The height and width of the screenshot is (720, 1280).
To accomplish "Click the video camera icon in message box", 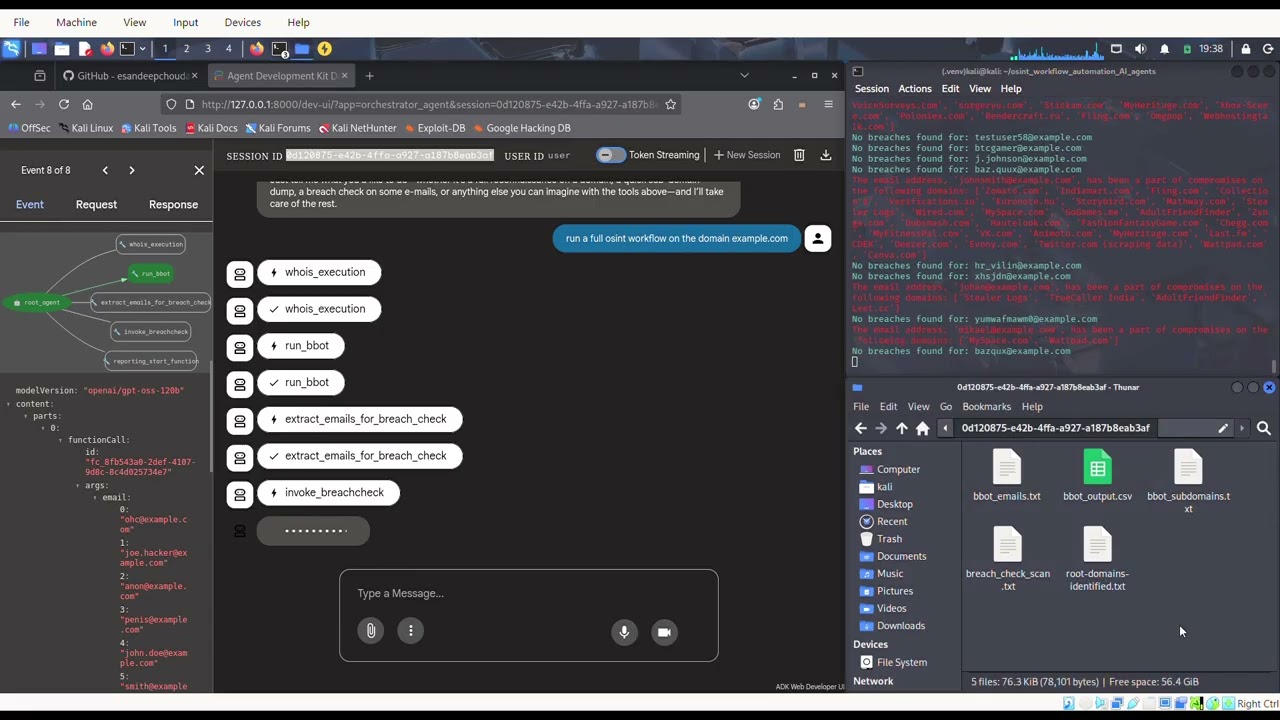I will tap(664, 632).
